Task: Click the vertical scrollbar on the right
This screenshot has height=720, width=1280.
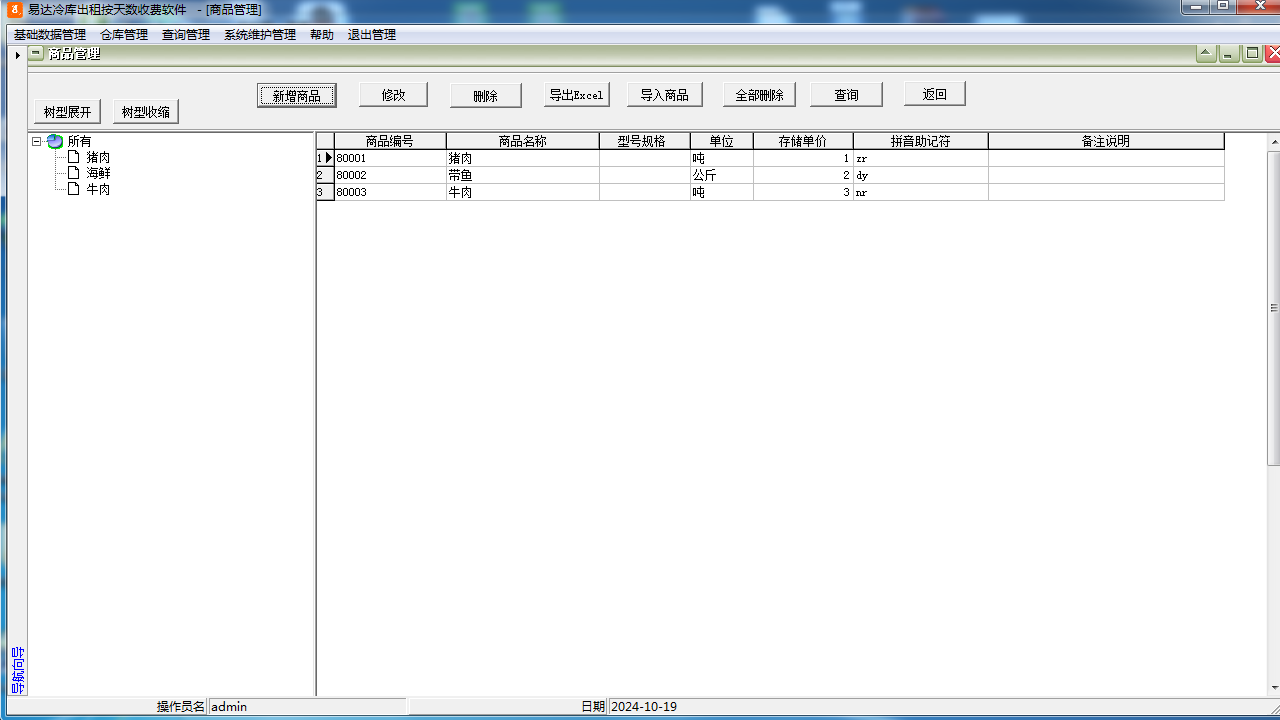Action: 1273,308
